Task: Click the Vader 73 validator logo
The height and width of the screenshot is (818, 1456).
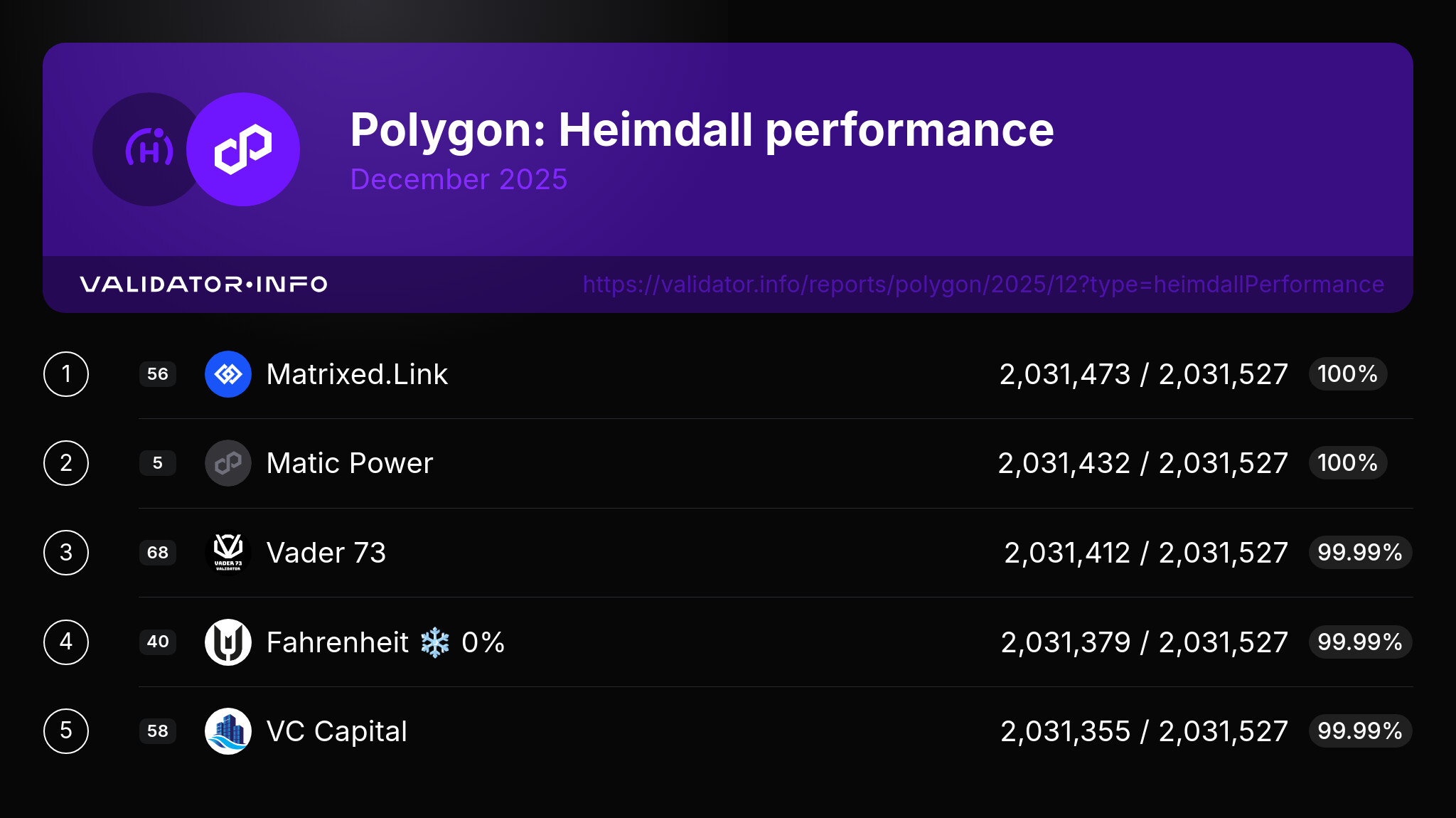Action: pyautogui.click(x=227, y=553)
